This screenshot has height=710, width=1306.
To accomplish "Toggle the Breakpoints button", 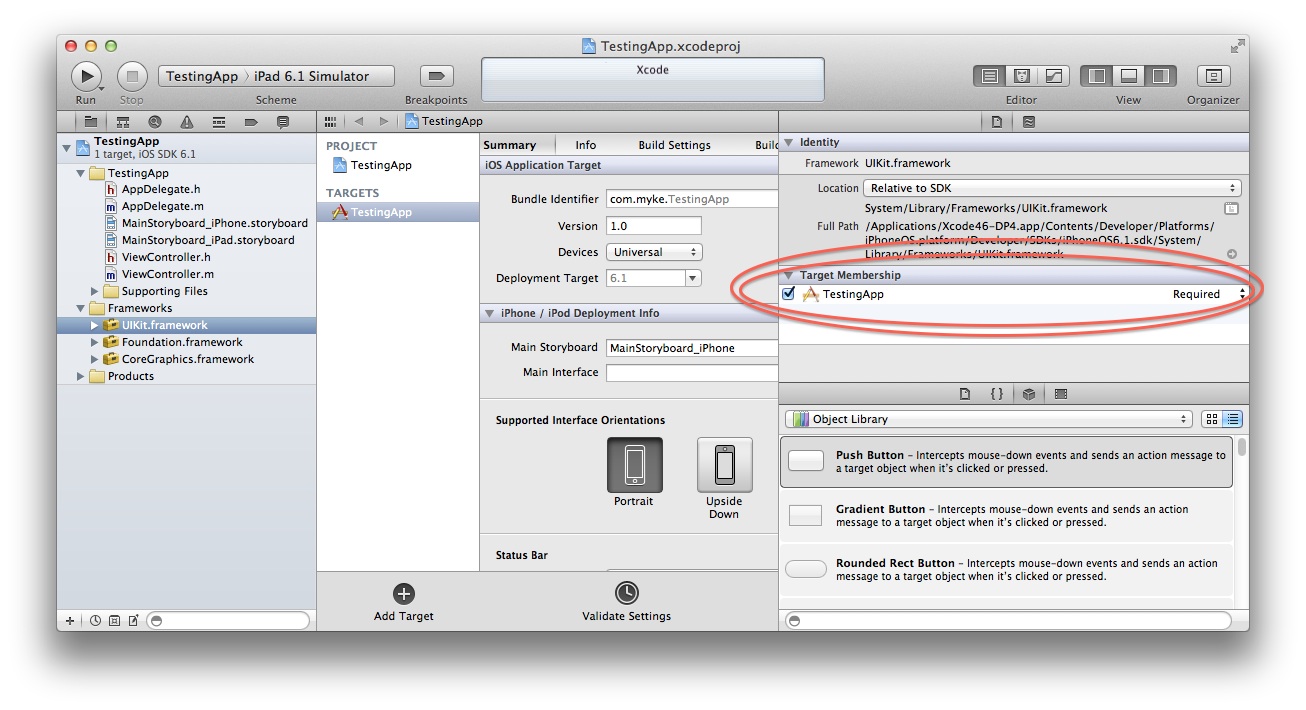I will tap(436, 76).
